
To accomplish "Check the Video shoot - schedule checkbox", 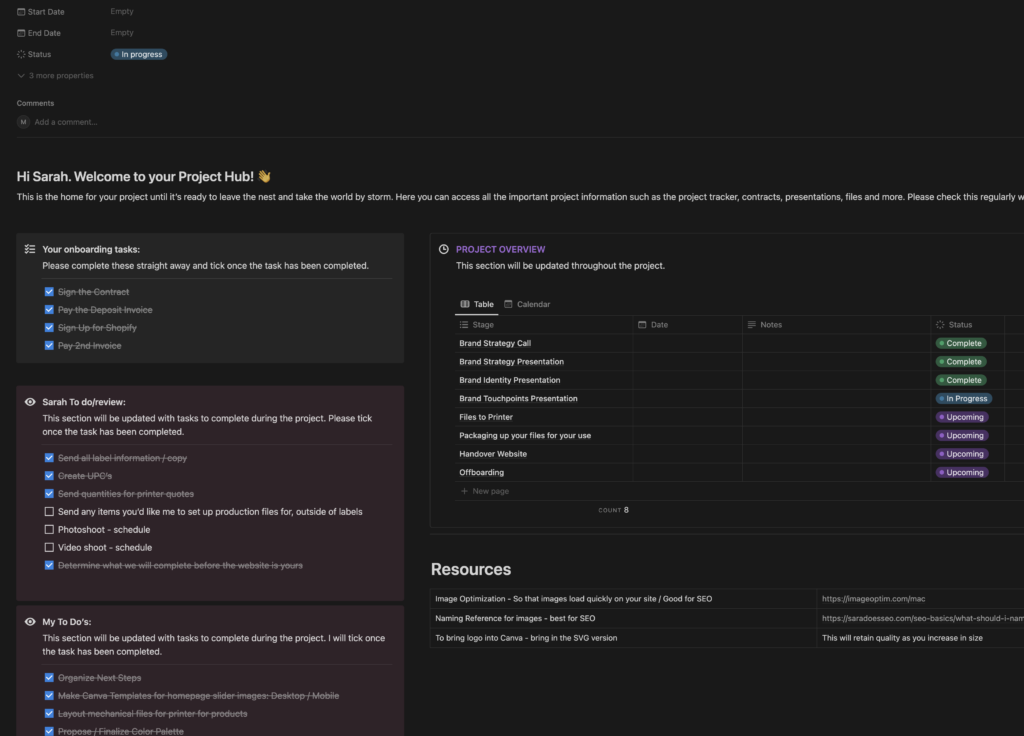I will coord(49,548).
